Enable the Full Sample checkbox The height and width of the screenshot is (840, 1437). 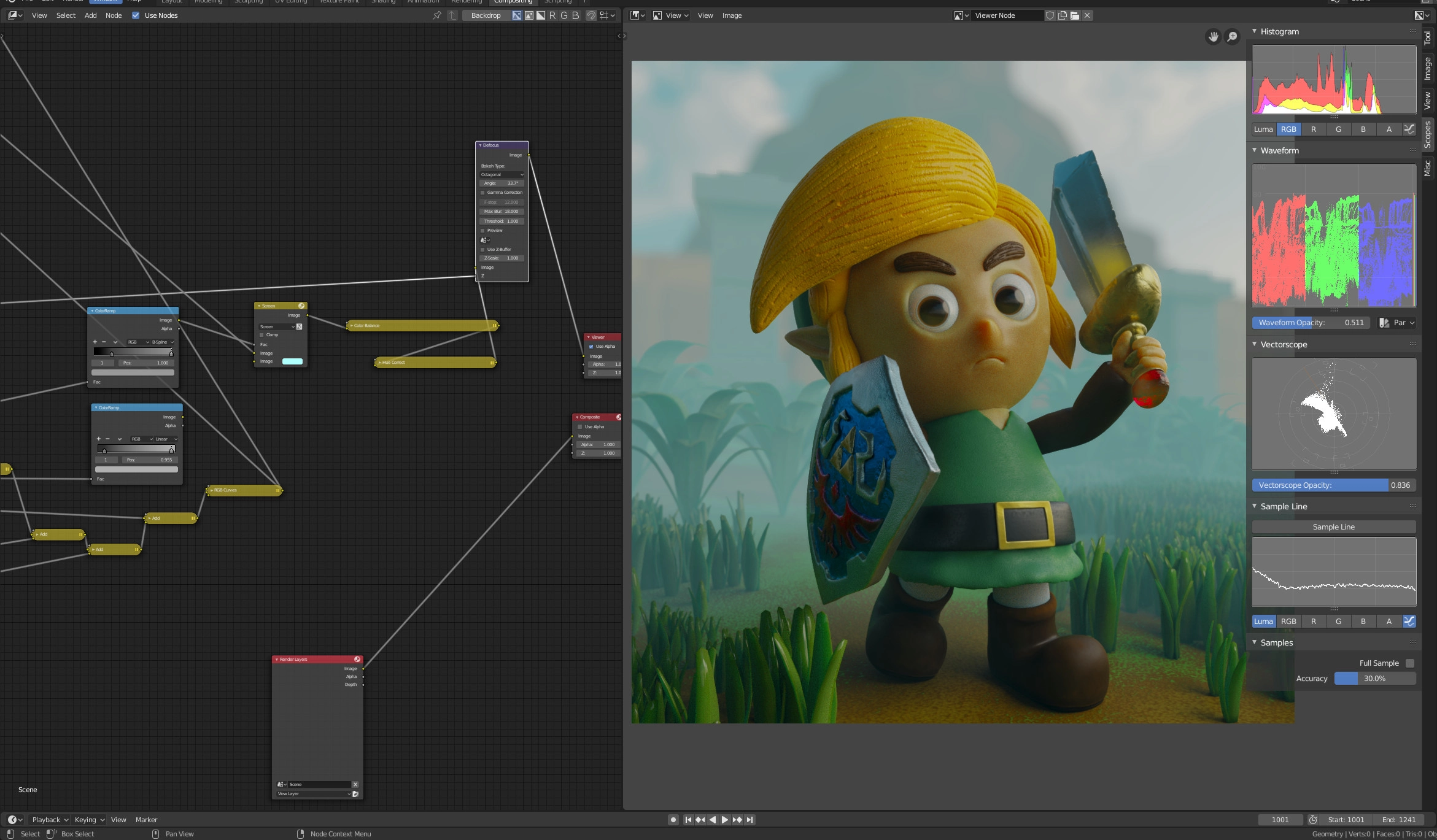tap(1410, 663)
